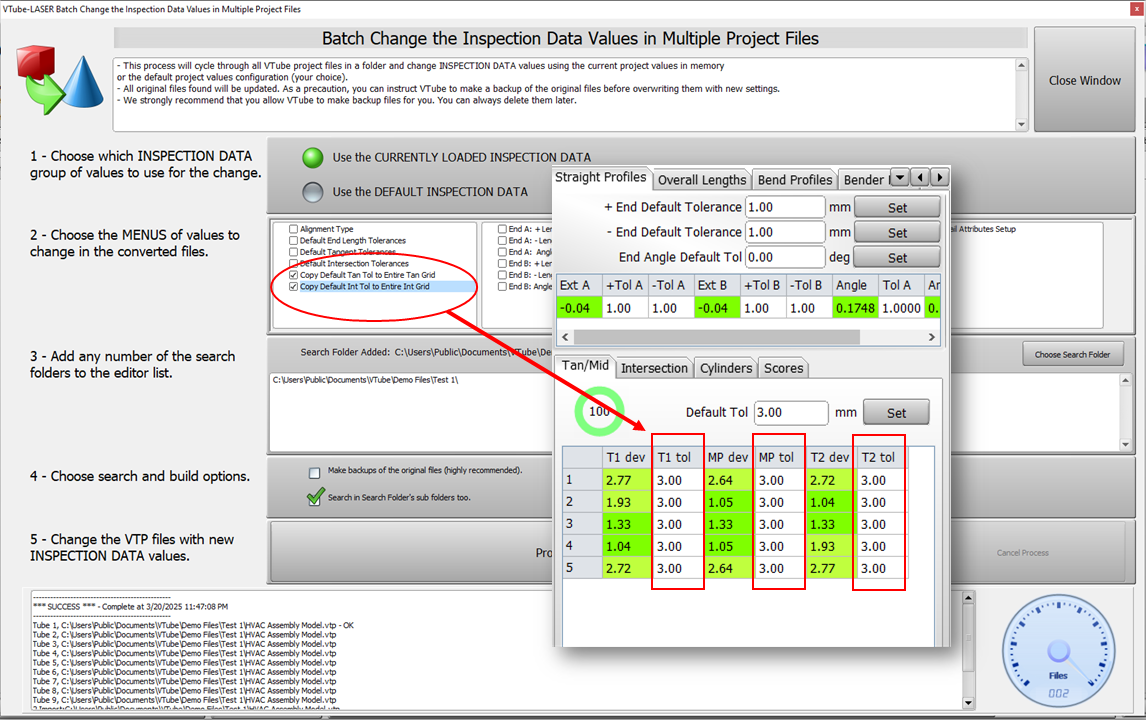Click the grid's horizontal scrollbar thumb
Image resolution: width=1146 pixels, height=720 pixels.
[717, 337]
